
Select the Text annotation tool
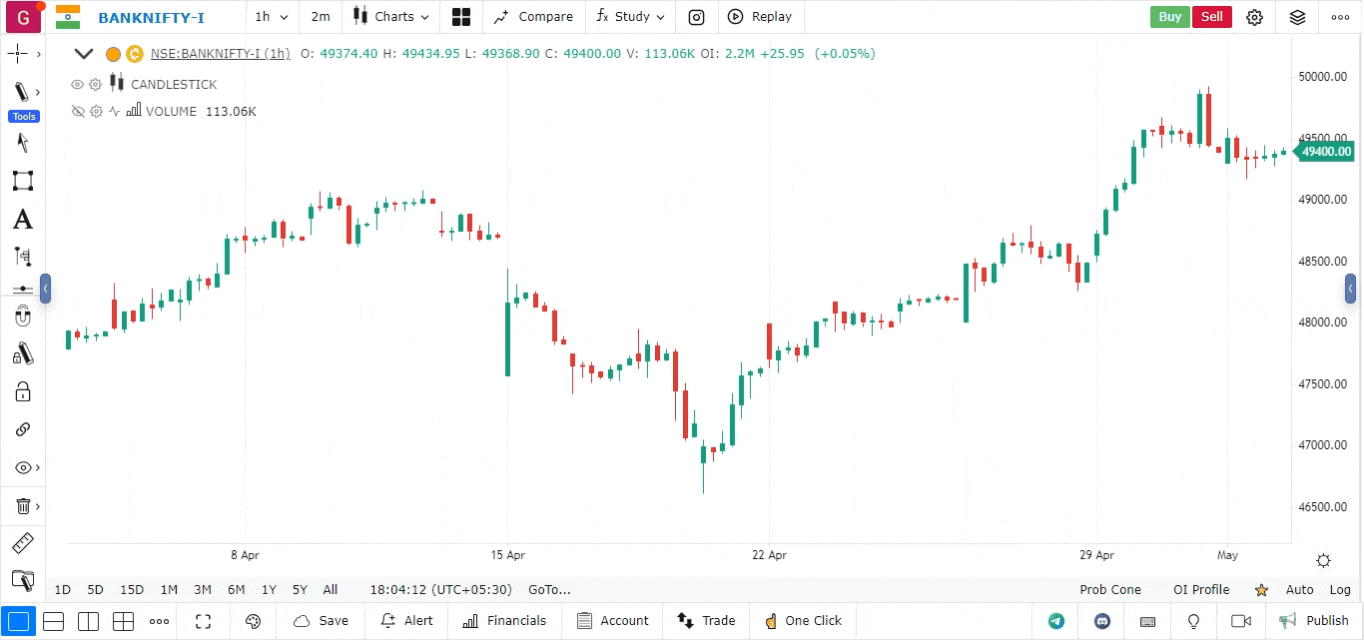click(22, 219)
